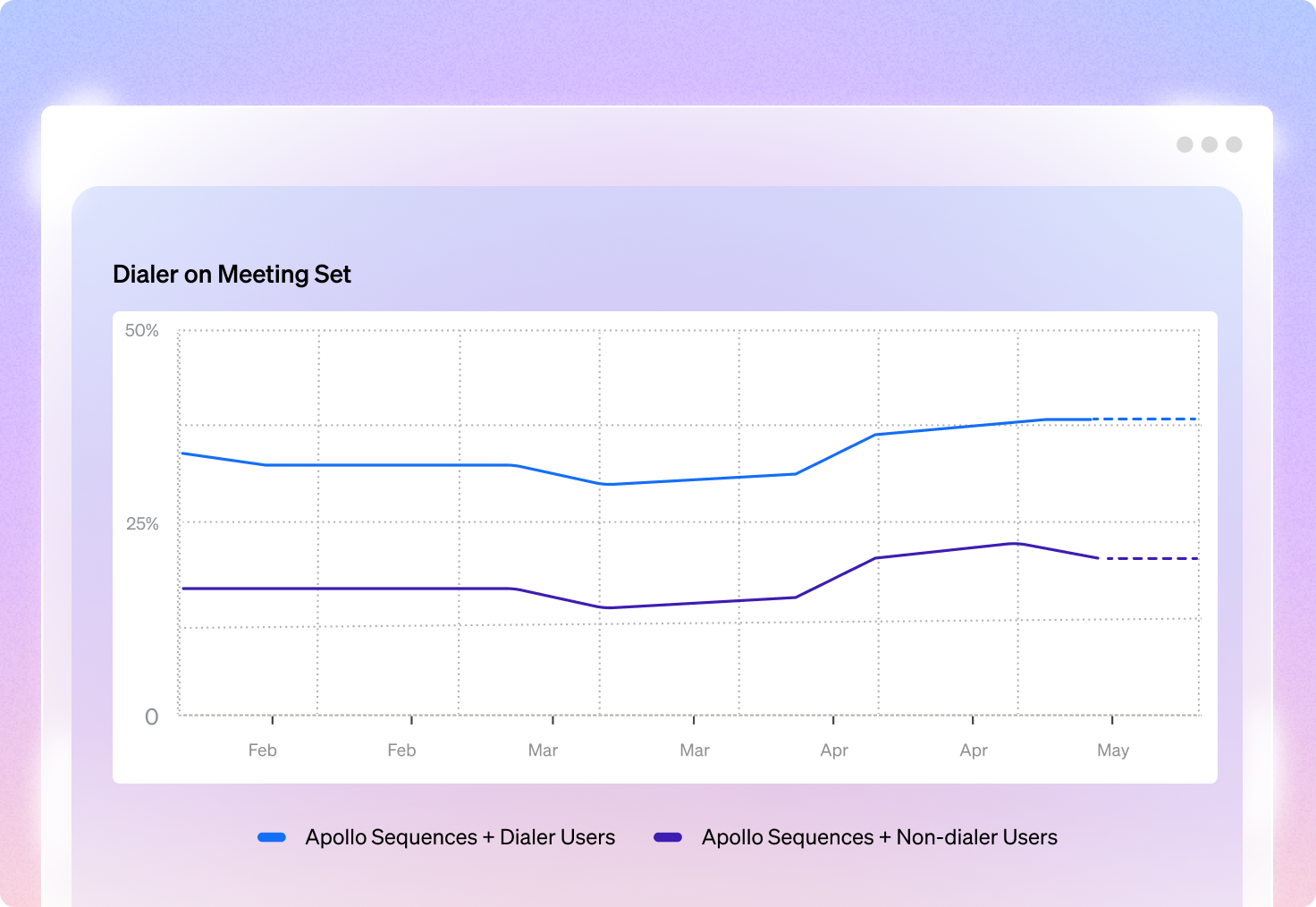1316x907 pixels.
Task: Click the 0 y-axis label
Action: [x=151, y=716]
